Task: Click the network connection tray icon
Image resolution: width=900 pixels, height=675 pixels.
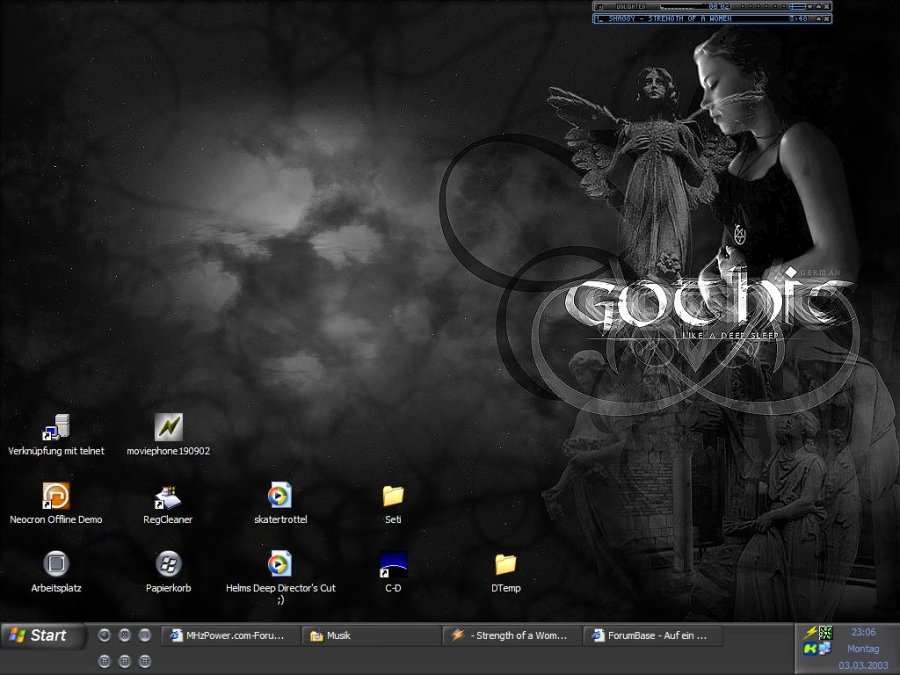Action: coord(825,649)
